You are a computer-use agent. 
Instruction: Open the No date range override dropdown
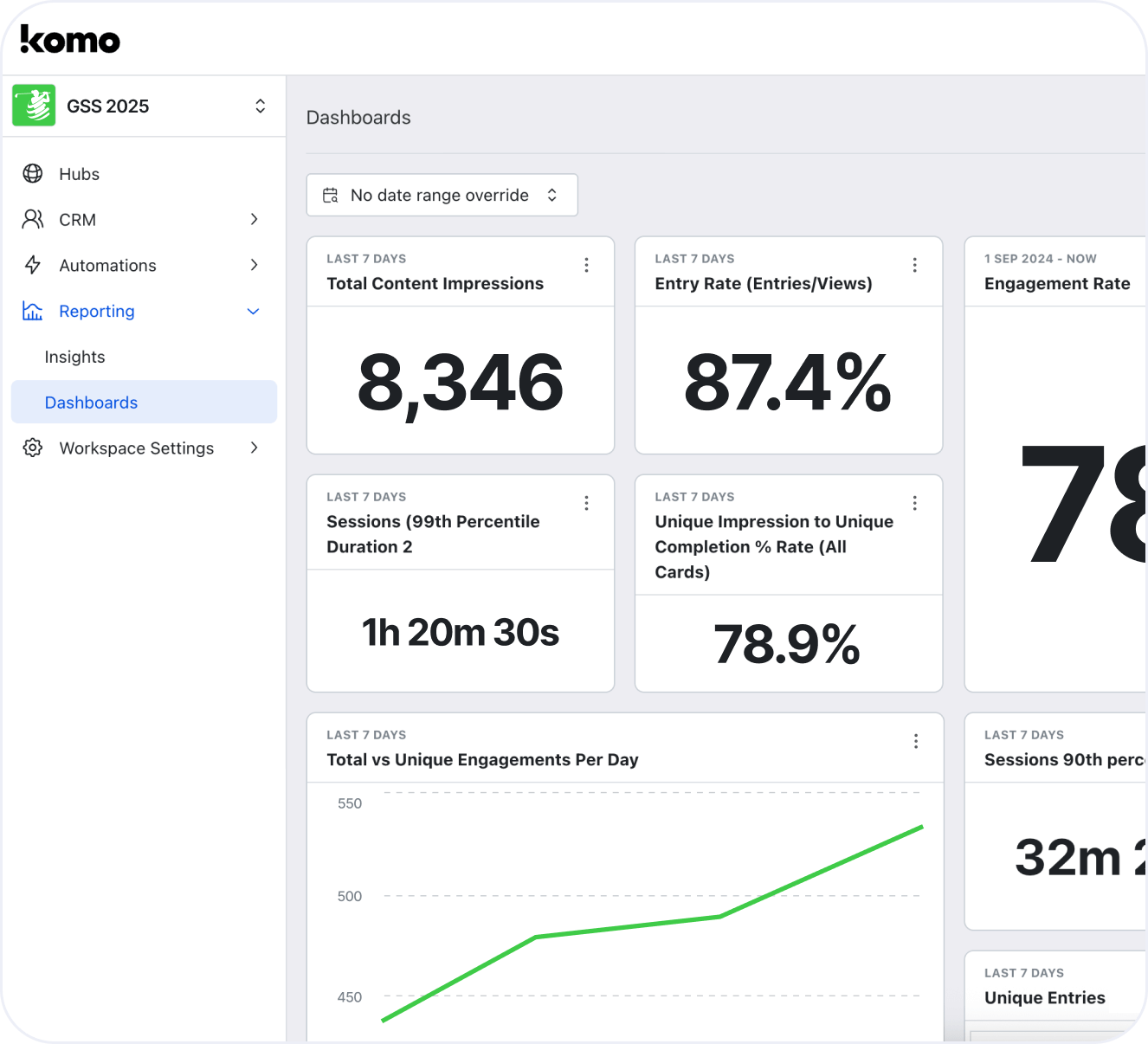pos(442,196)
